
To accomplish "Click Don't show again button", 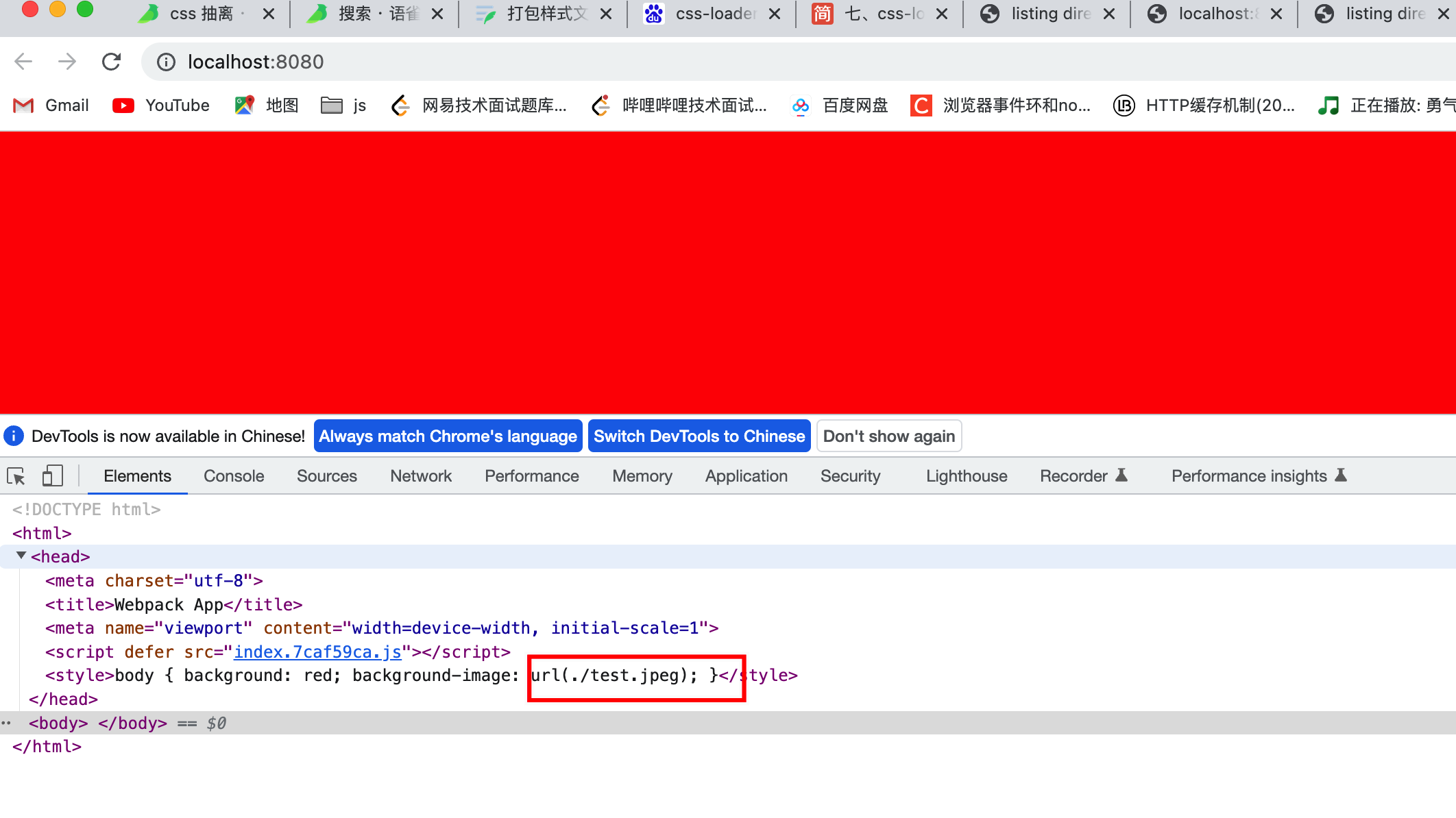I will point(889,436).
